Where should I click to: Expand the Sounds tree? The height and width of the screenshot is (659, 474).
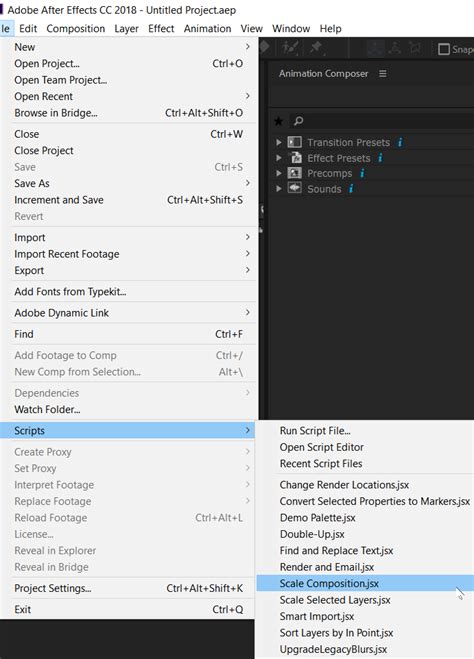click(x=278, y=189)
